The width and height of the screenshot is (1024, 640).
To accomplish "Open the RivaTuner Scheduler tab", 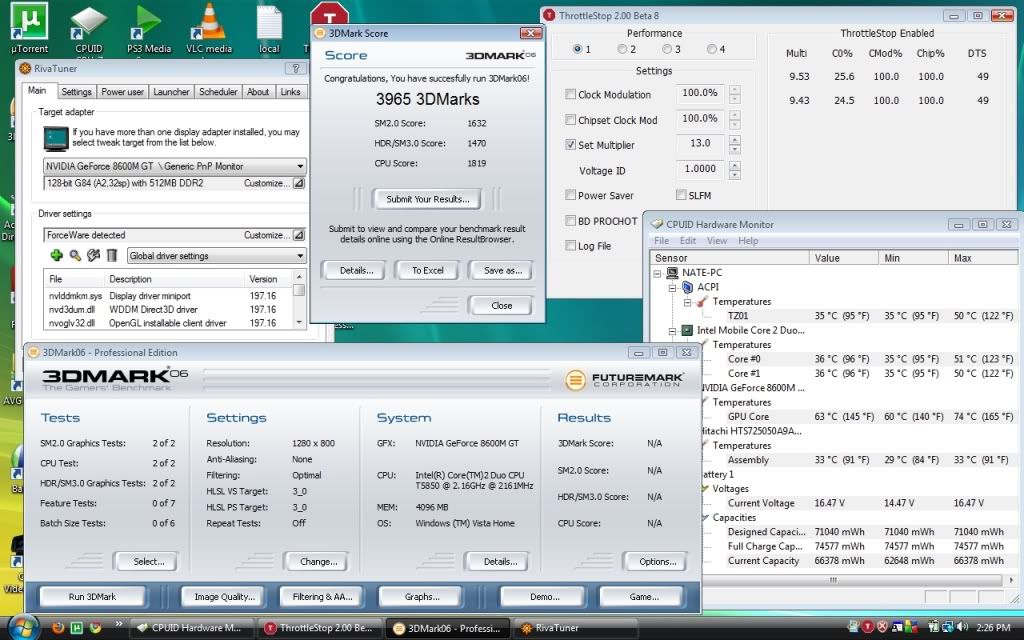I will pyautogui.click(x=218, y=92).
